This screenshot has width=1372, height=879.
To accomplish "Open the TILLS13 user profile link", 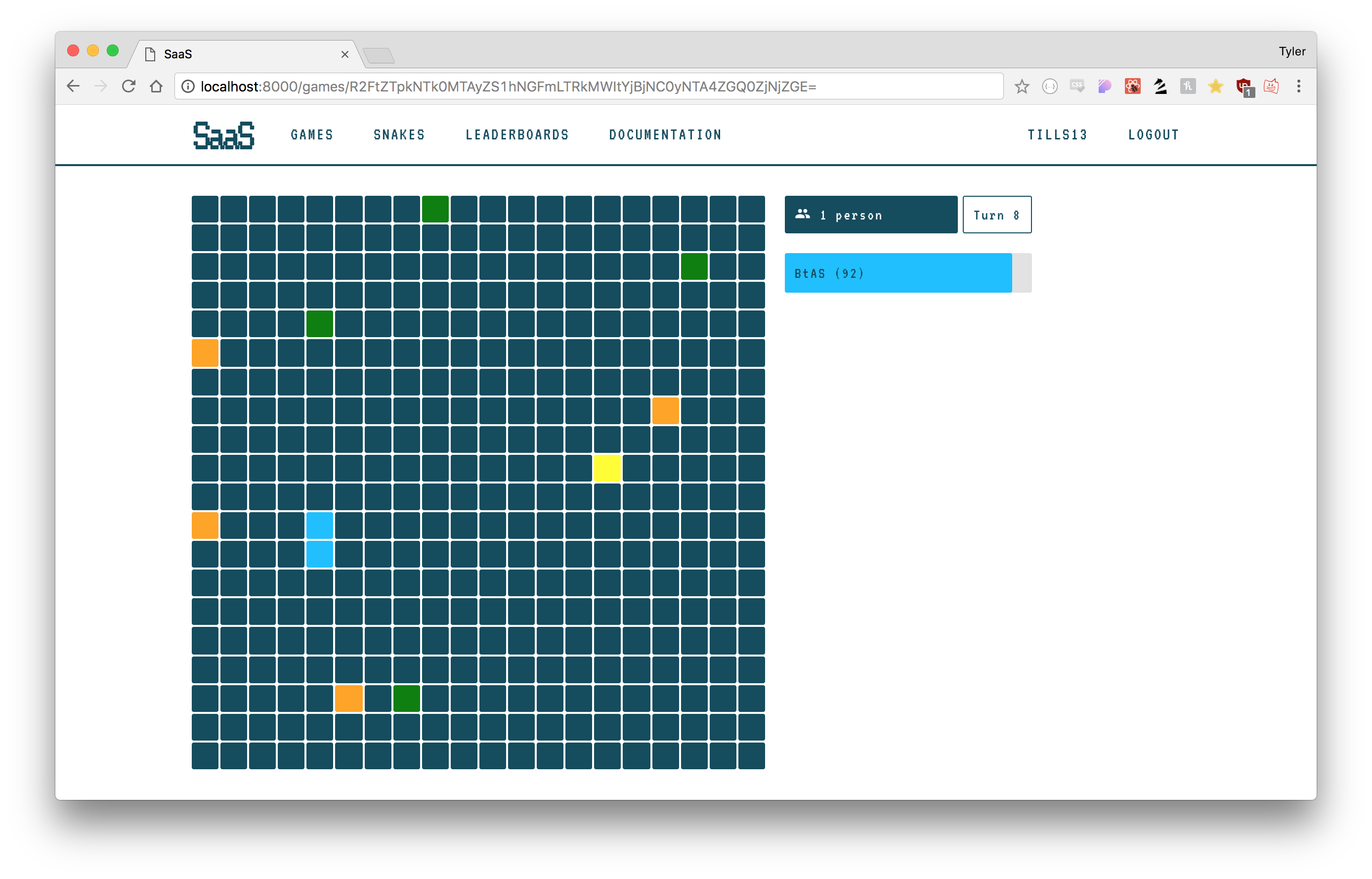I will click(1057, 134).
